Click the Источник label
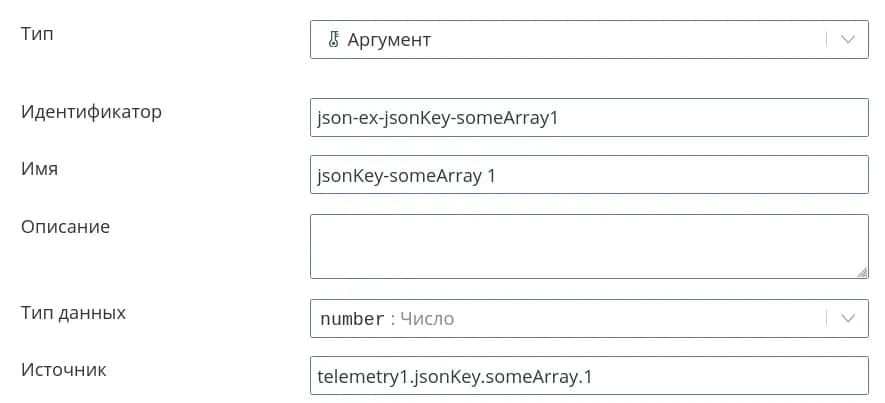 63,370
